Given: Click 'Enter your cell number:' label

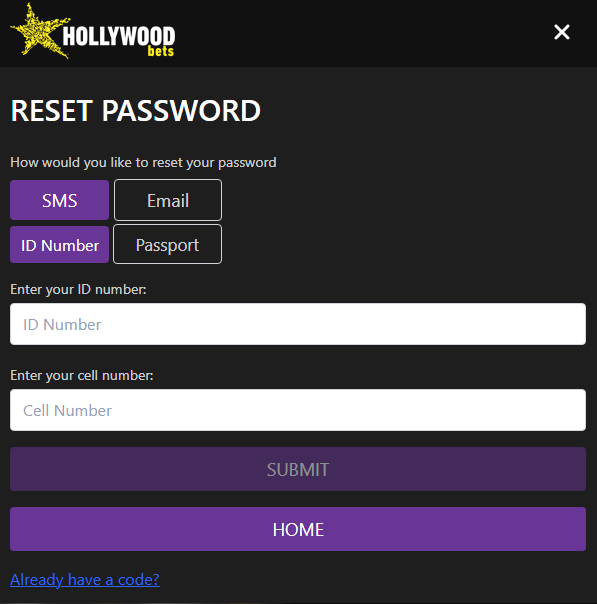Looking at the screenshot, I should point(82,375).
